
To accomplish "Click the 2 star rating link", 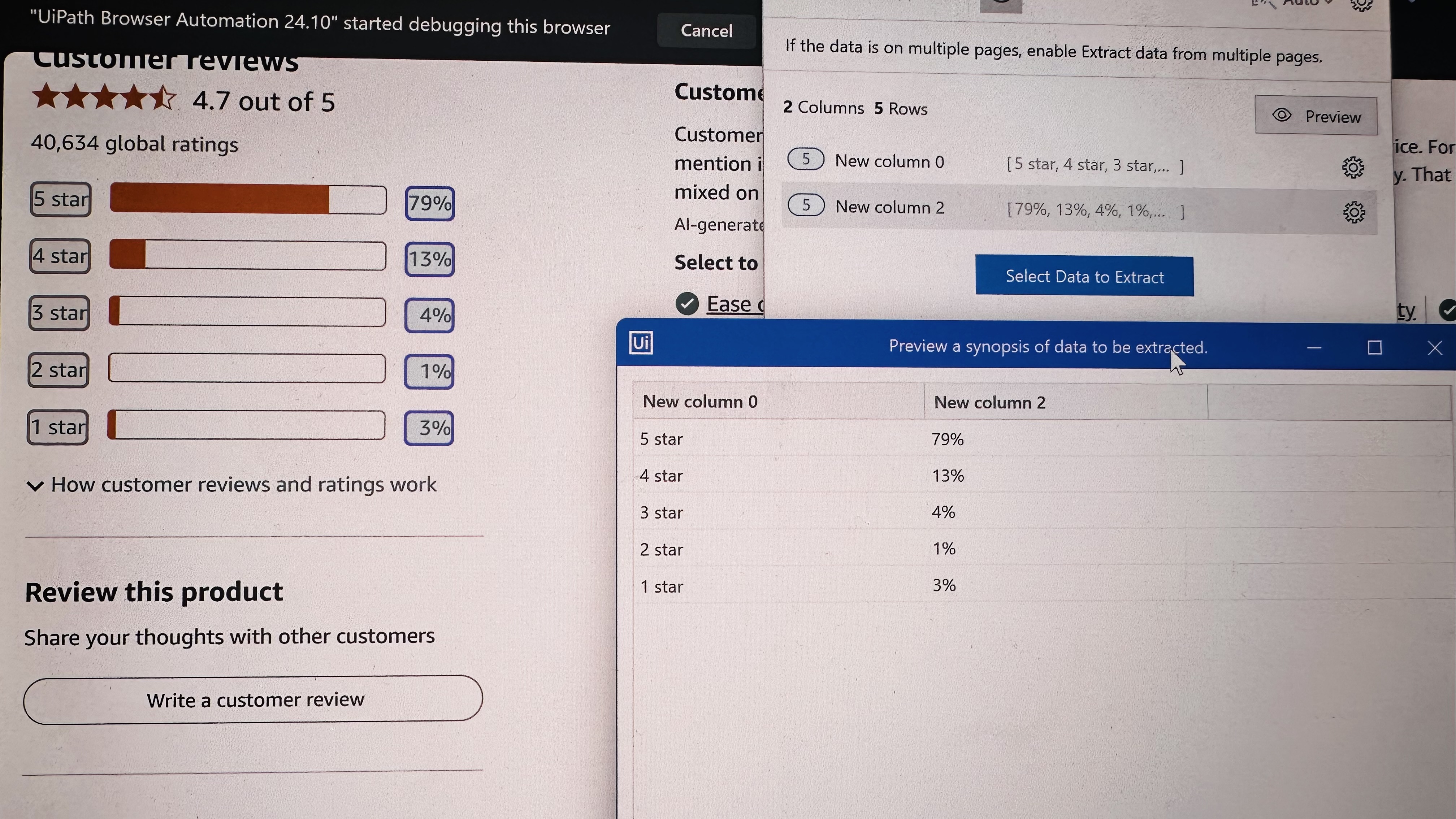I will 59,370.
